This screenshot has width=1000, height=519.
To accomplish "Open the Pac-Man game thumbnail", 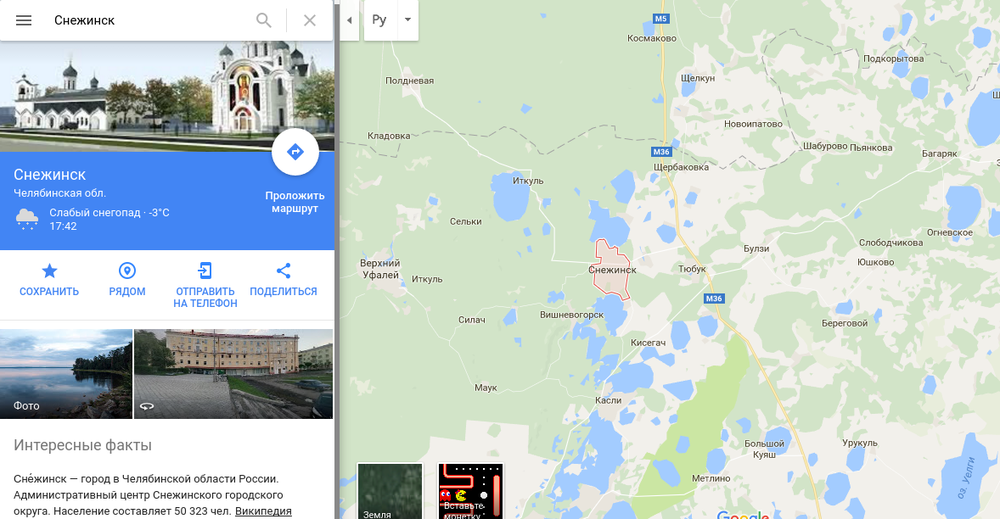I will (471, 491).
